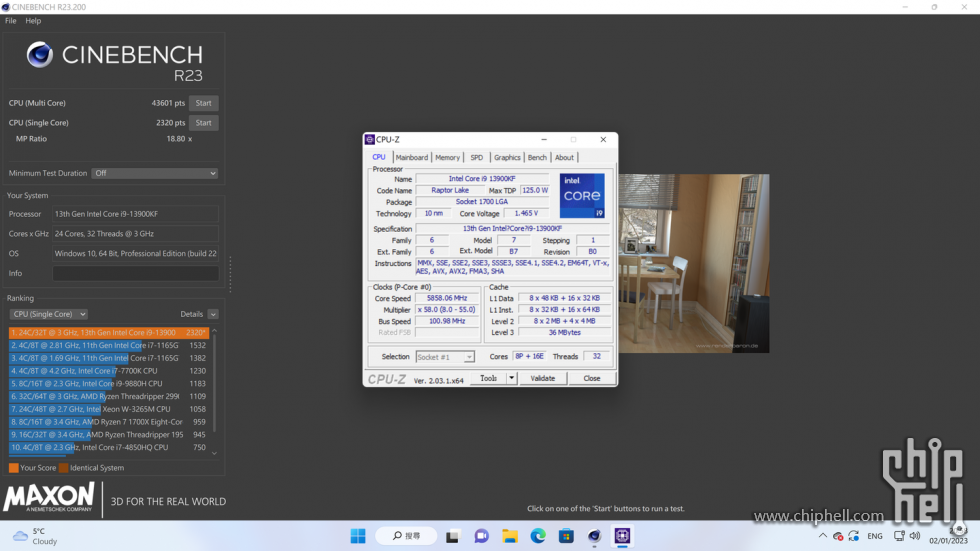This screenshot has height=551, width=980.
Task: Start the CPU Multi Core test
Action: (204, 103)
